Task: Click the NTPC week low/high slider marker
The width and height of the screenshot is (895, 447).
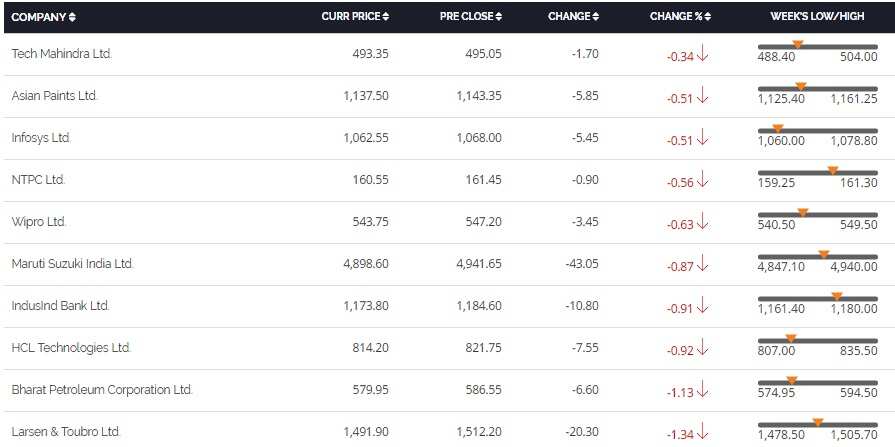Action: (x=833, y=170)
